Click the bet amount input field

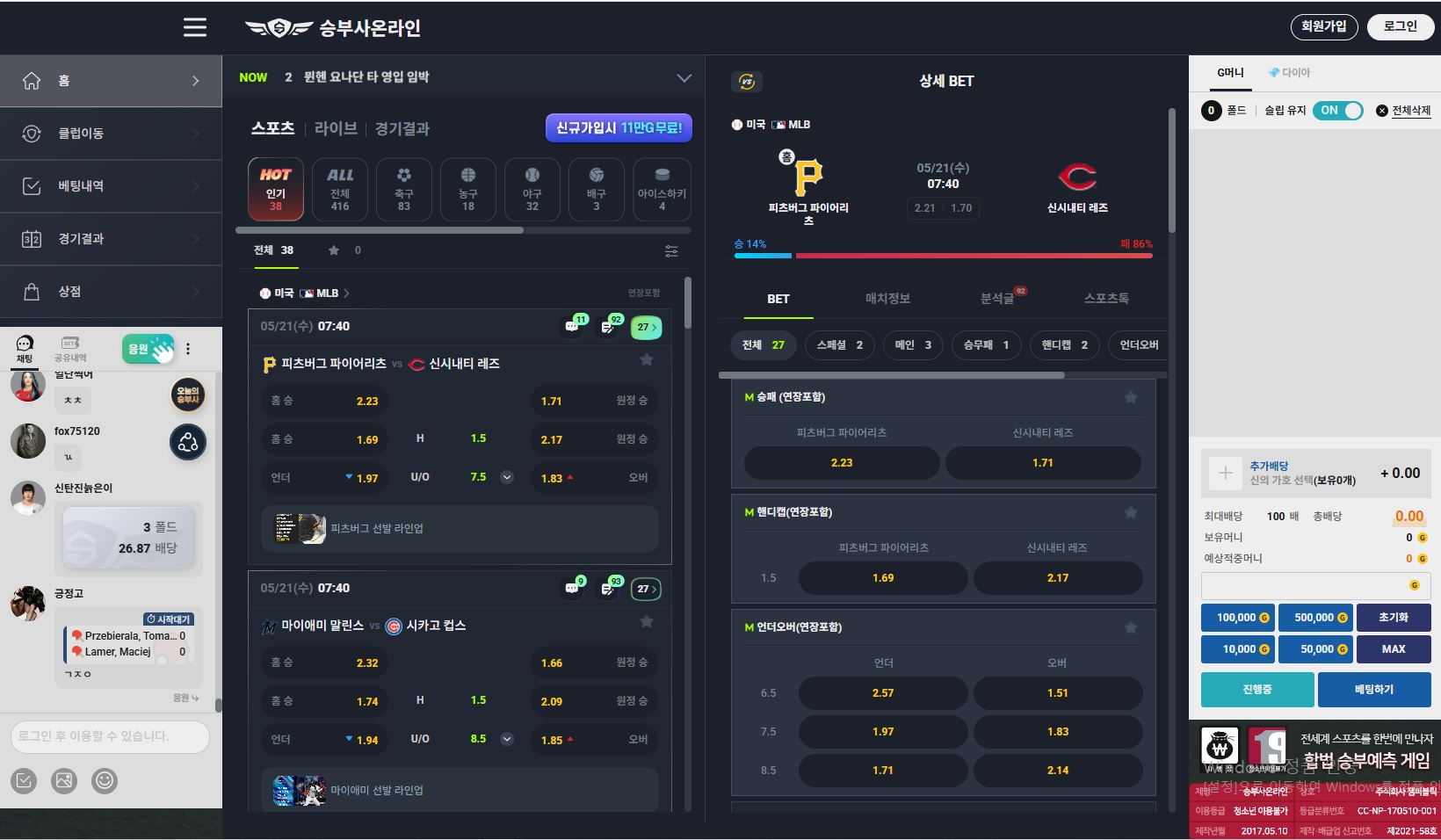tap(1315, 586)
